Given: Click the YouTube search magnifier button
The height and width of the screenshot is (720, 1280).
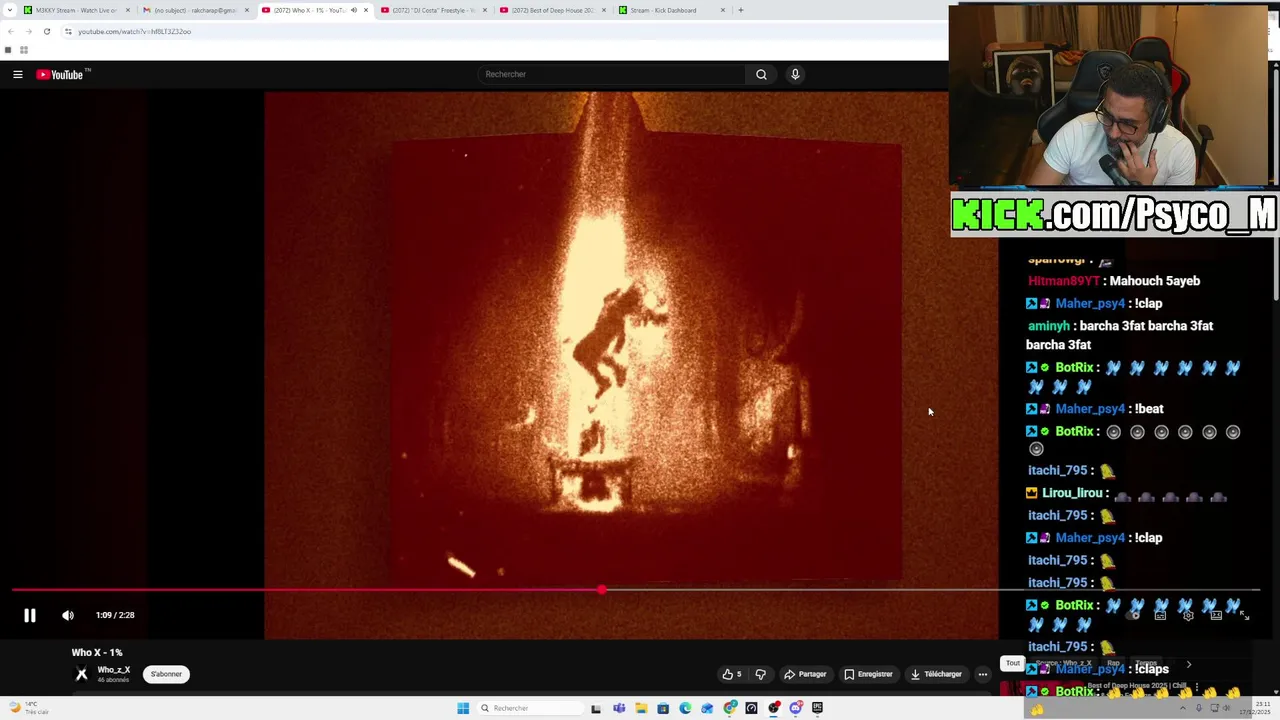Looking at the screenshot, I should 761,74.
